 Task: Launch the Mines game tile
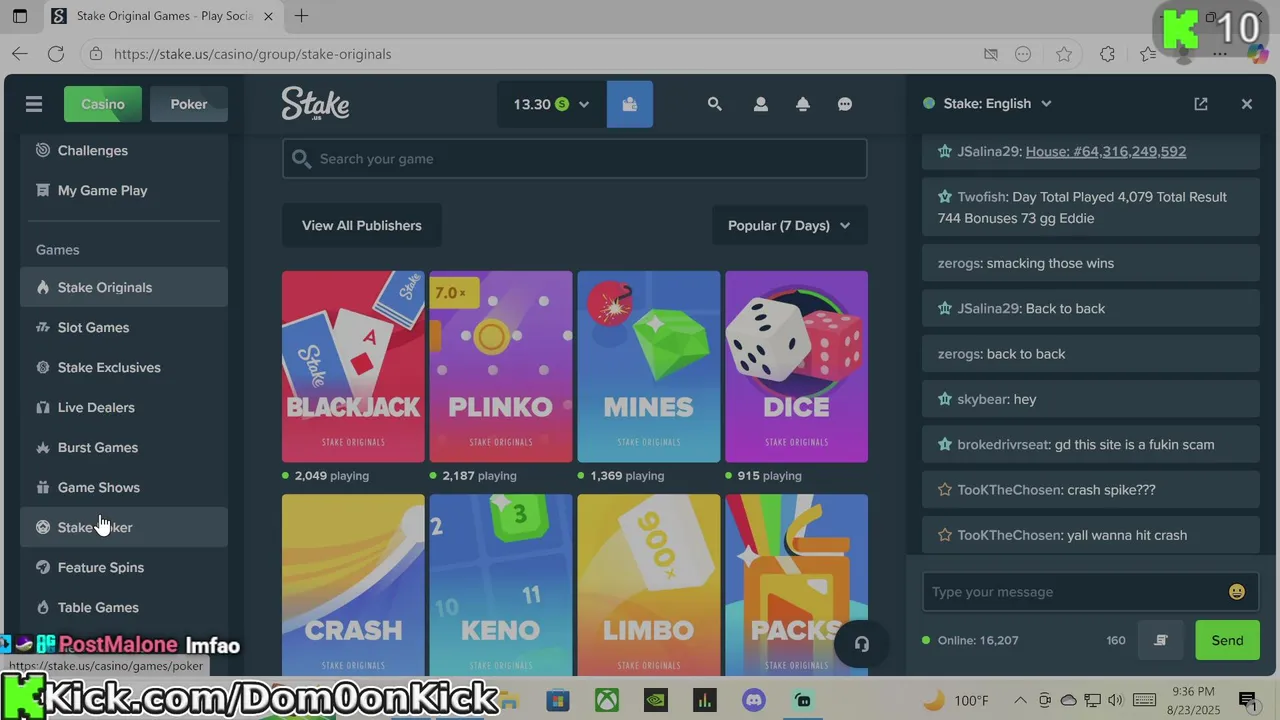(x=648, y=366)
